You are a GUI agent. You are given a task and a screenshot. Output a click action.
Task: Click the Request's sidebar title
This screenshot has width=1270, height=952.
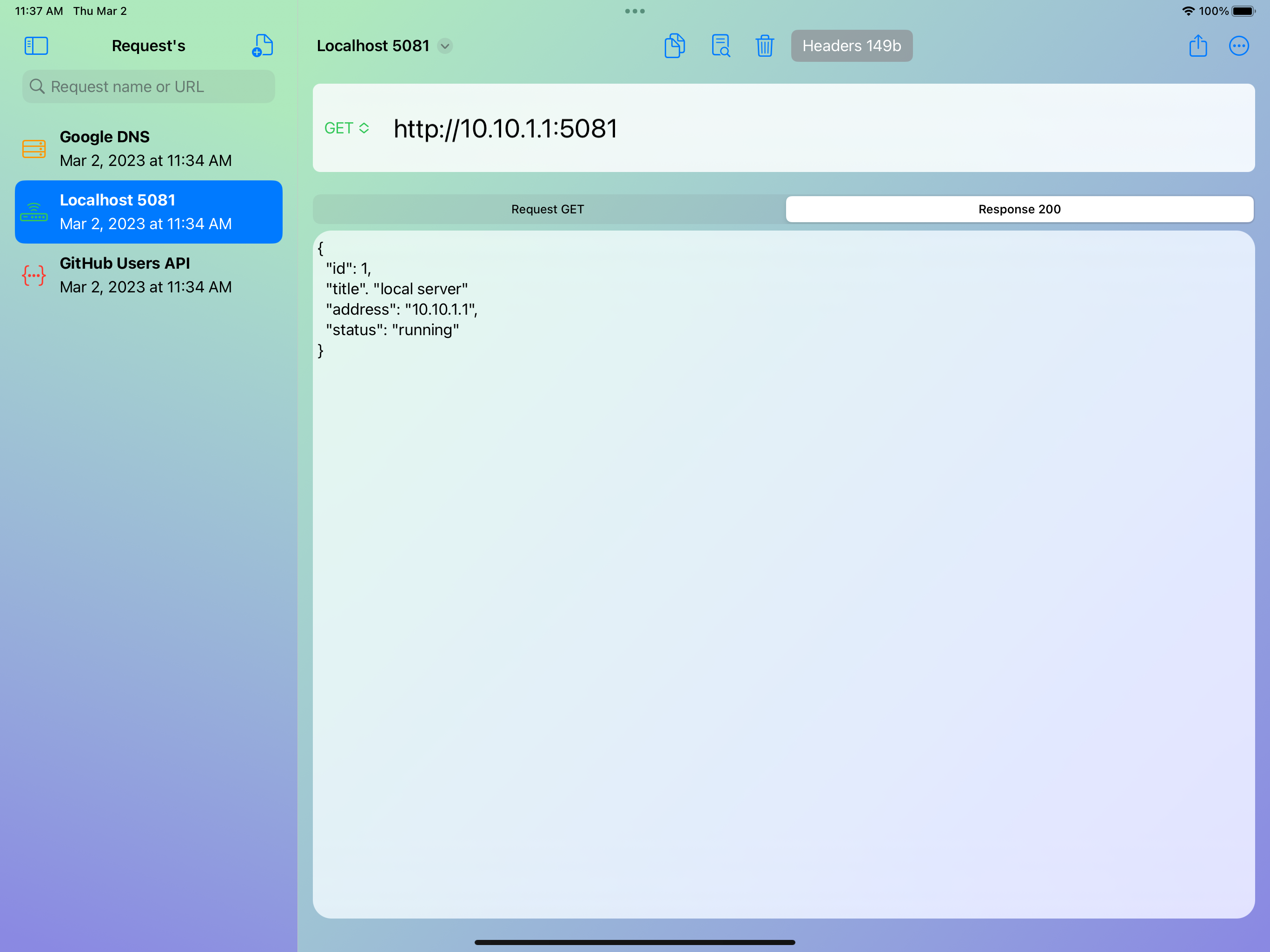(149, 46)
